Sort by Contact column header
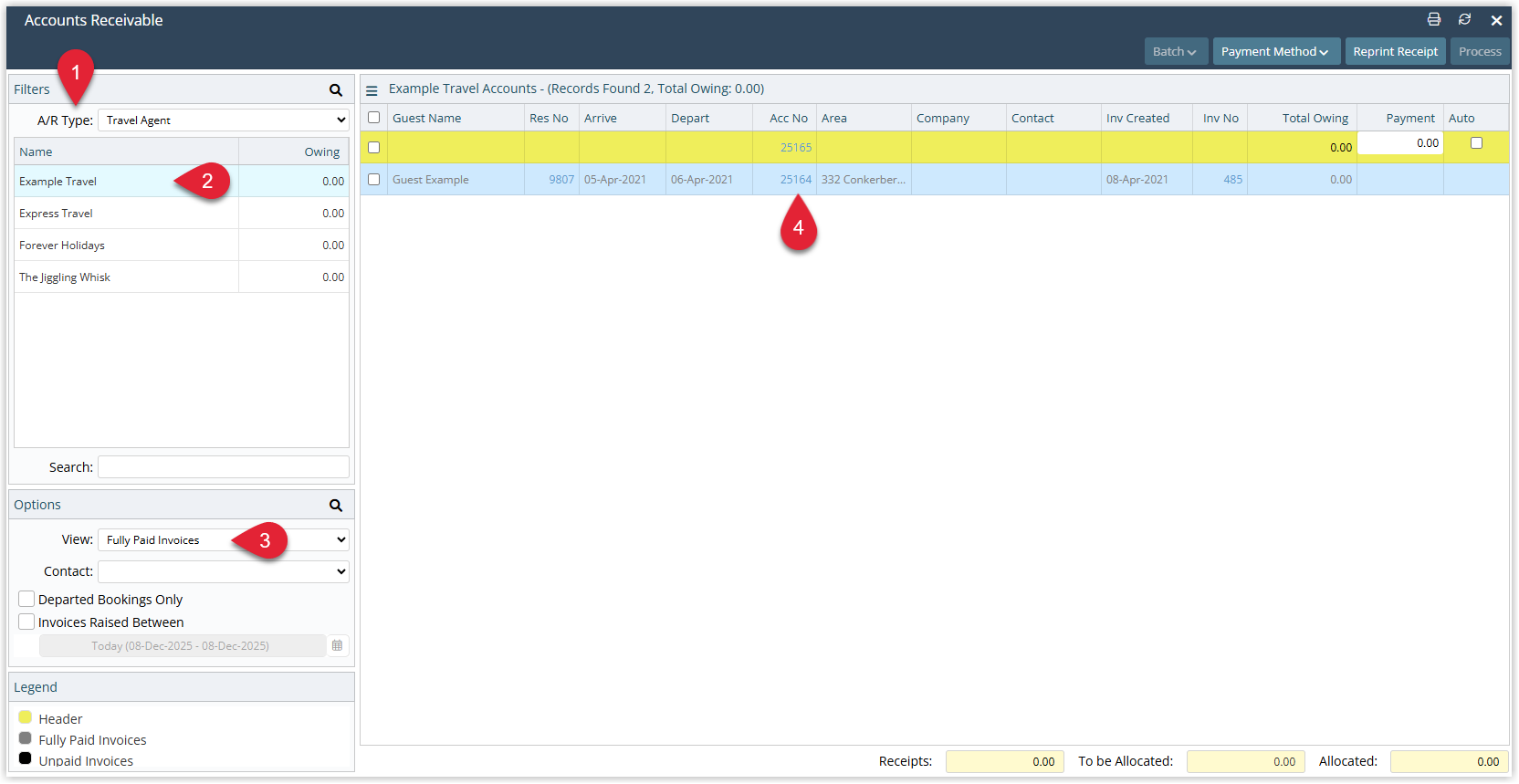The image size is (1519, 784). click(x=1053, y=118)
